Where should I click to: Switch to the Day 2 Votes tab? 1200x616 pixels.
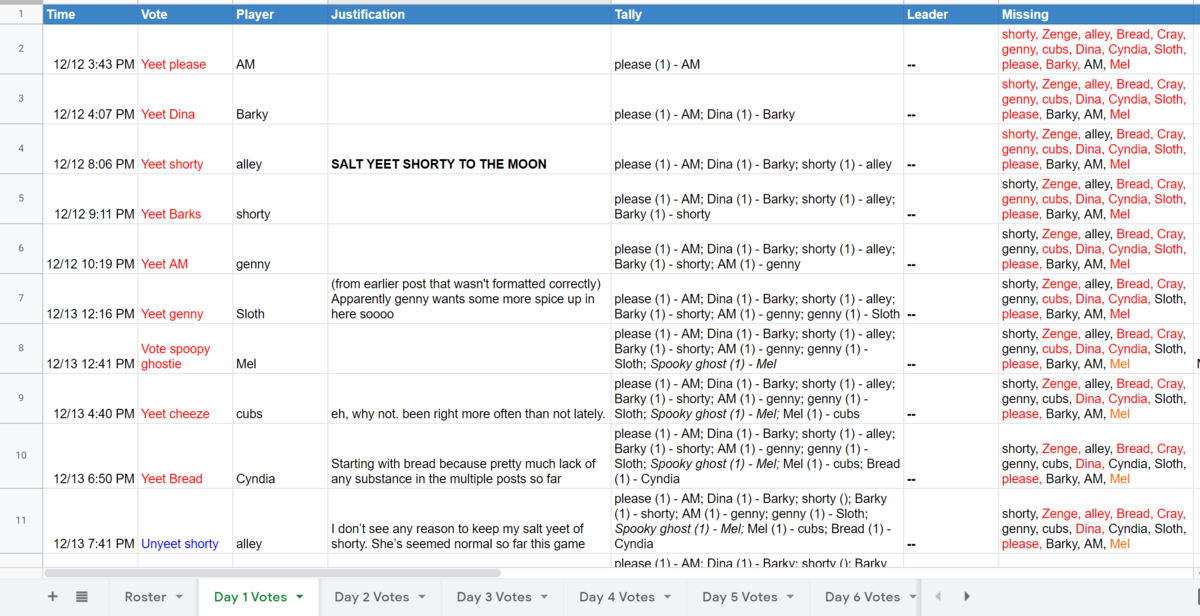pos(371,597)
